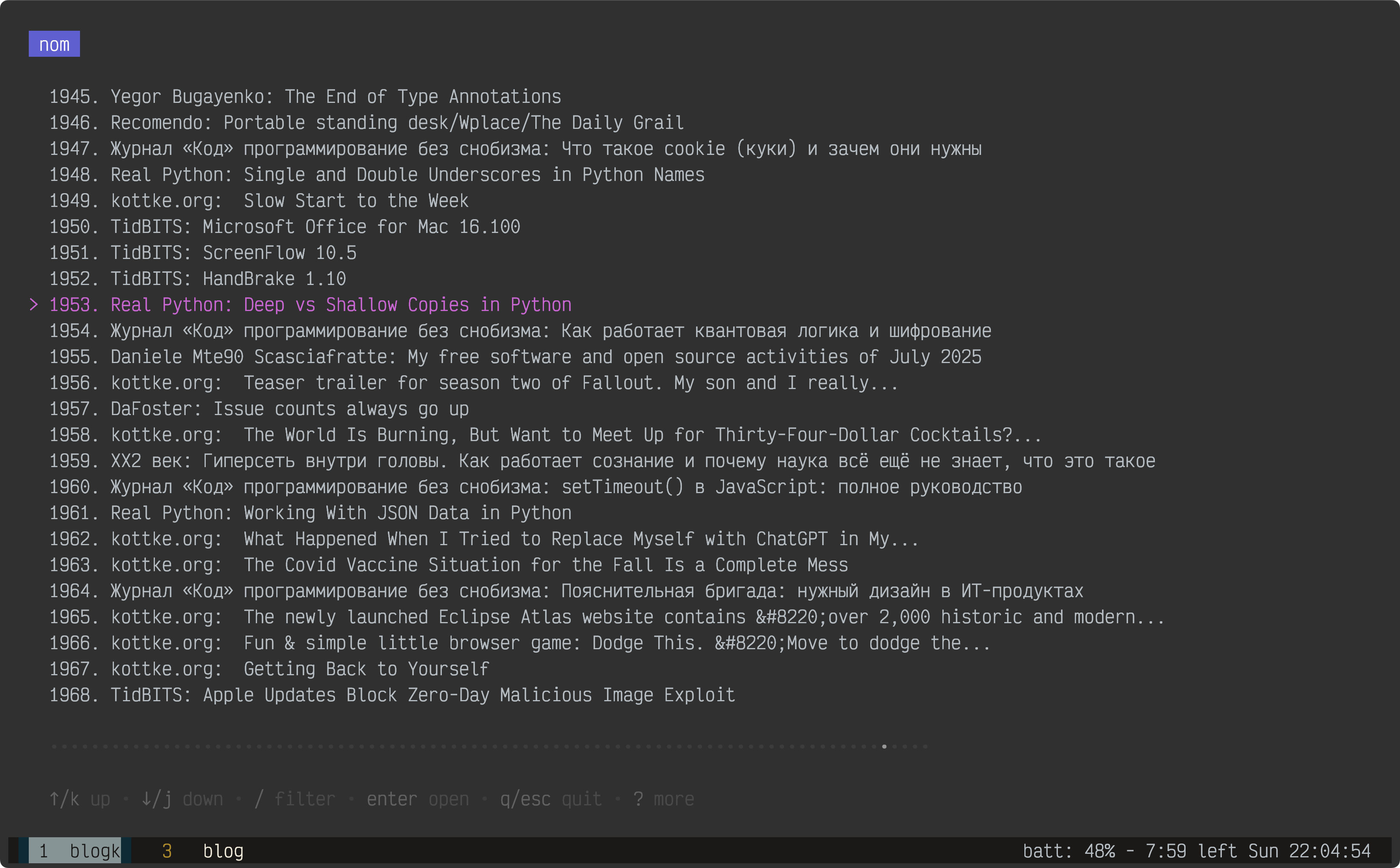Click the '/ filter' help hint
Screen dimensions: 1400x868
(295, 799)
